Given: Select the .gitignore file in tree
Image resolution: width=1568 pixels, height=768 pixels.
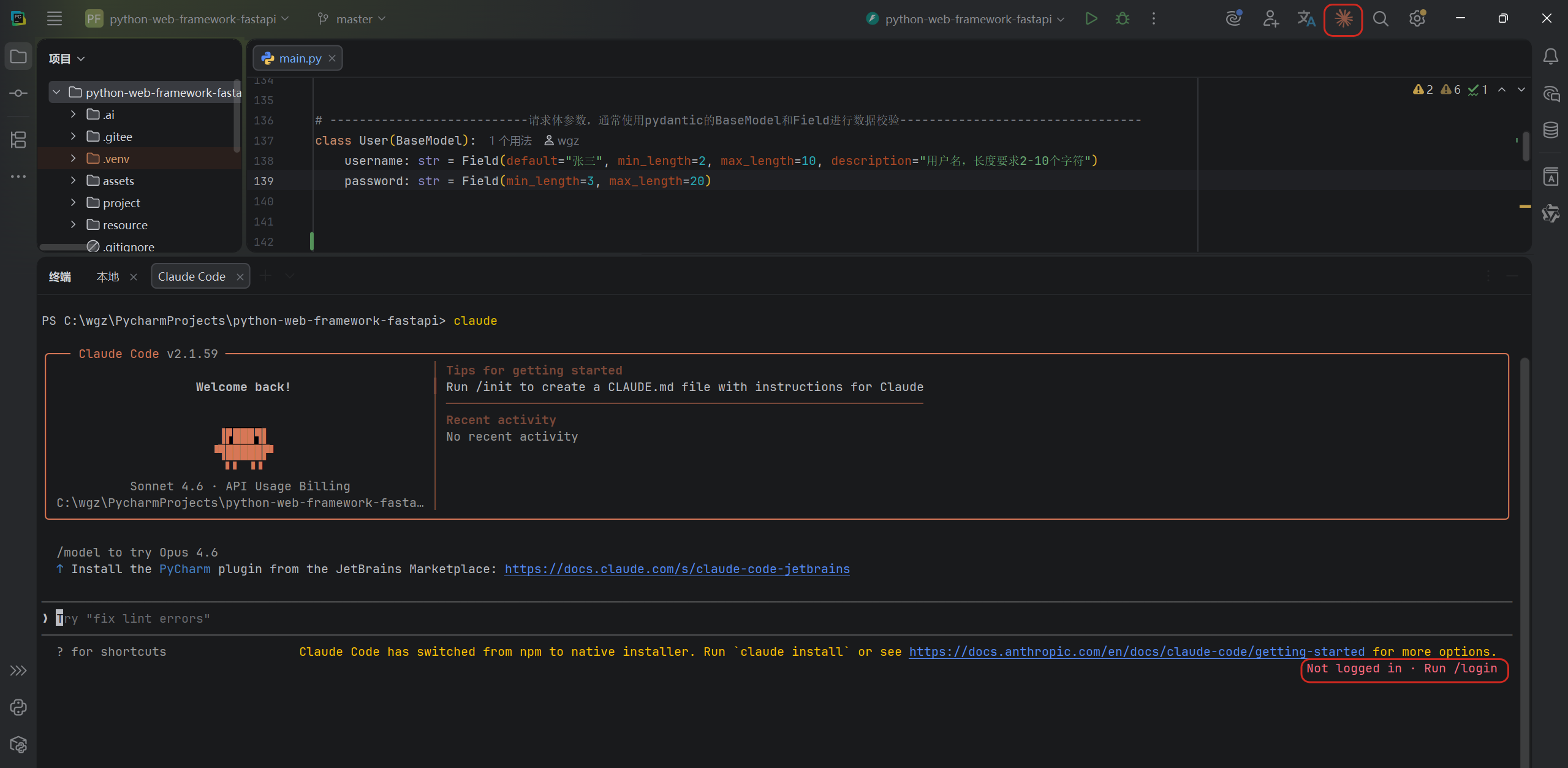Looking at the screenshot, I should point(129,246).
